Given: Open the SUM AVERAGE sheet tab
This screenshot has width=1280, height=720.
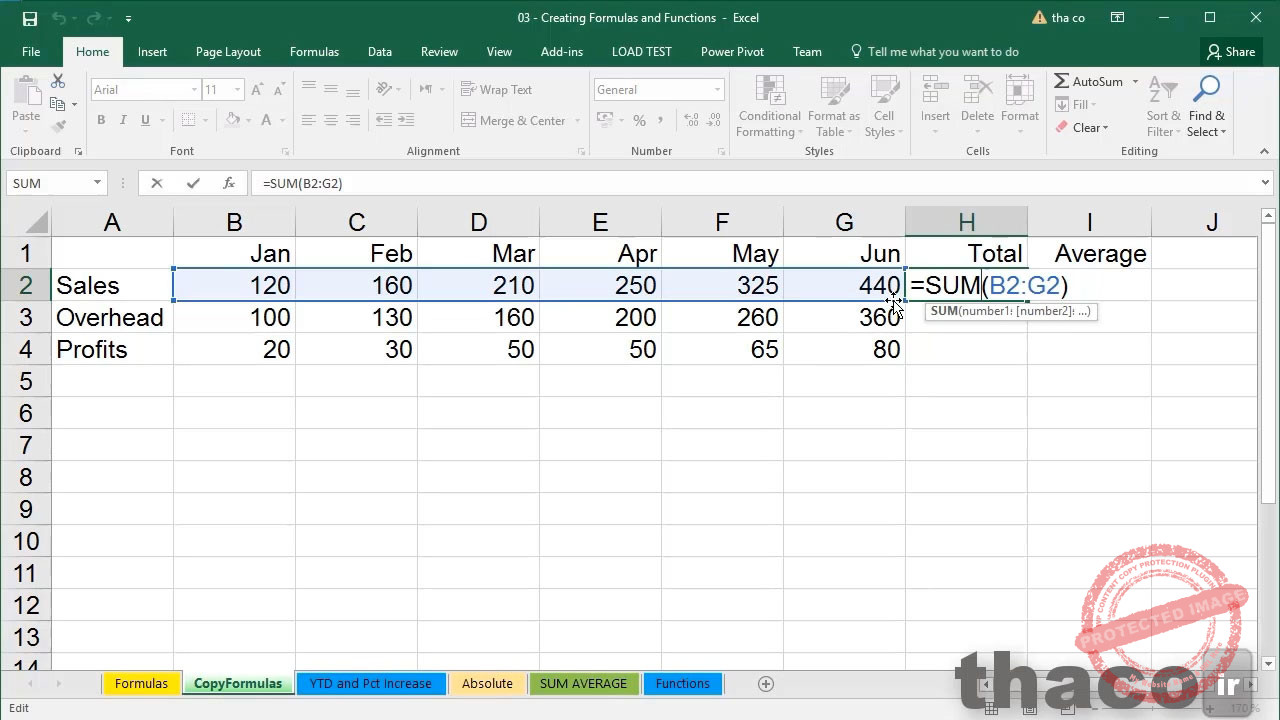Looking at the screenshot, I should coord(583,684).
